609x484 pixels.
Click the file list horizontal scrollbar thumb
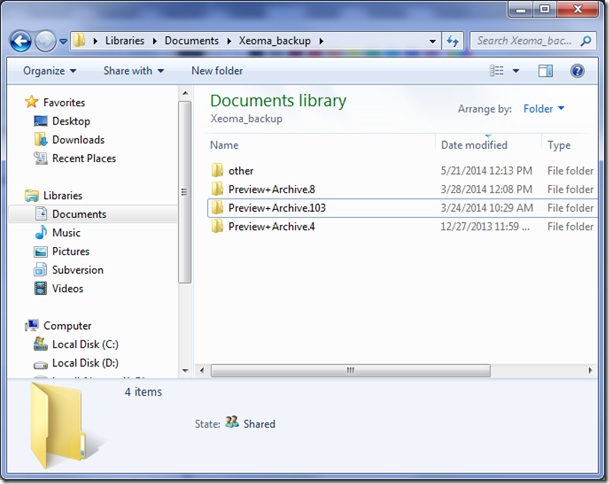coord(350,370)
